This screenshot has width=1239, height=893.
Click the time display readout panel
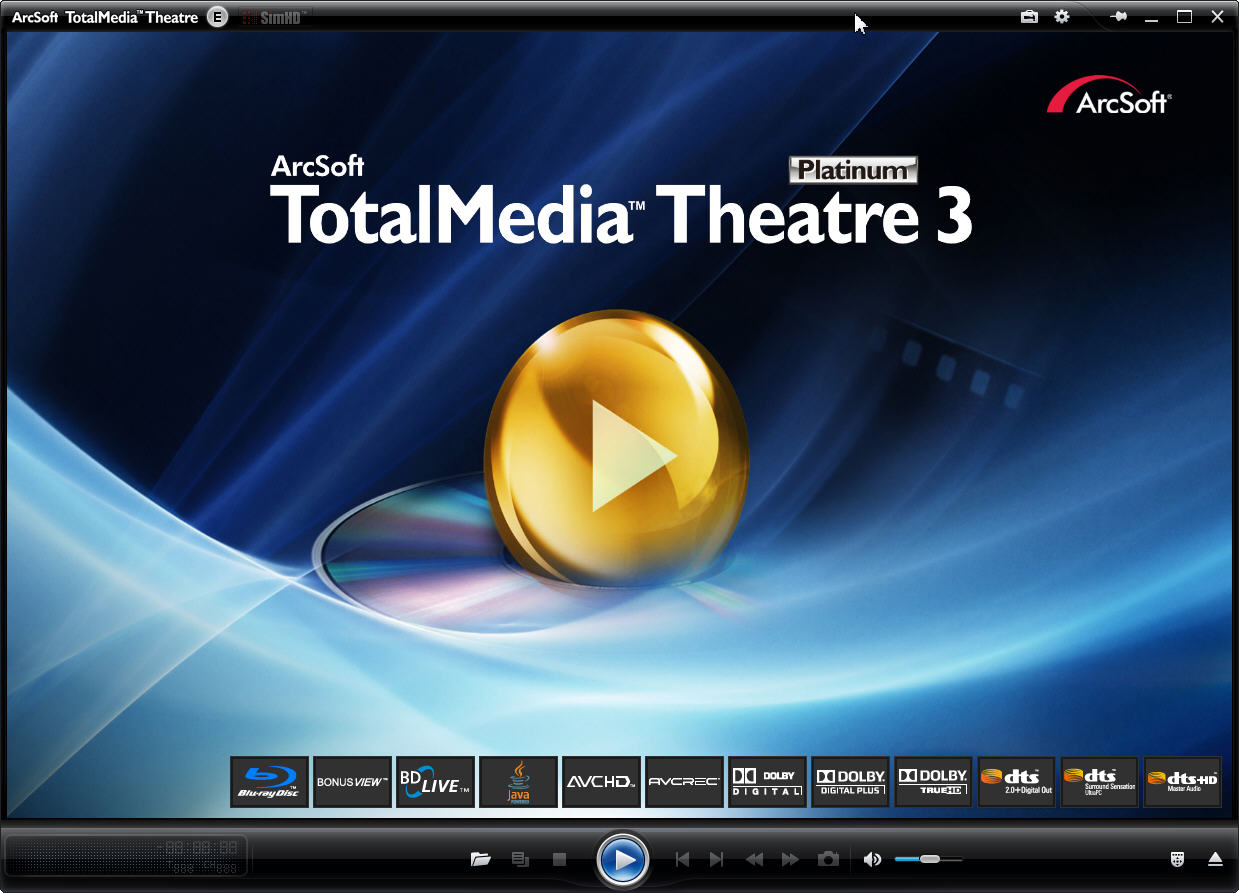126,857
